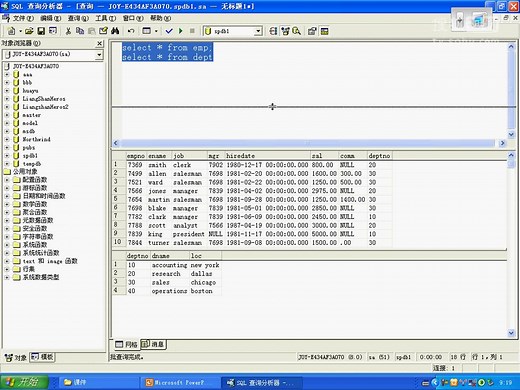Click the Undo arrow icon

point(131,31)
